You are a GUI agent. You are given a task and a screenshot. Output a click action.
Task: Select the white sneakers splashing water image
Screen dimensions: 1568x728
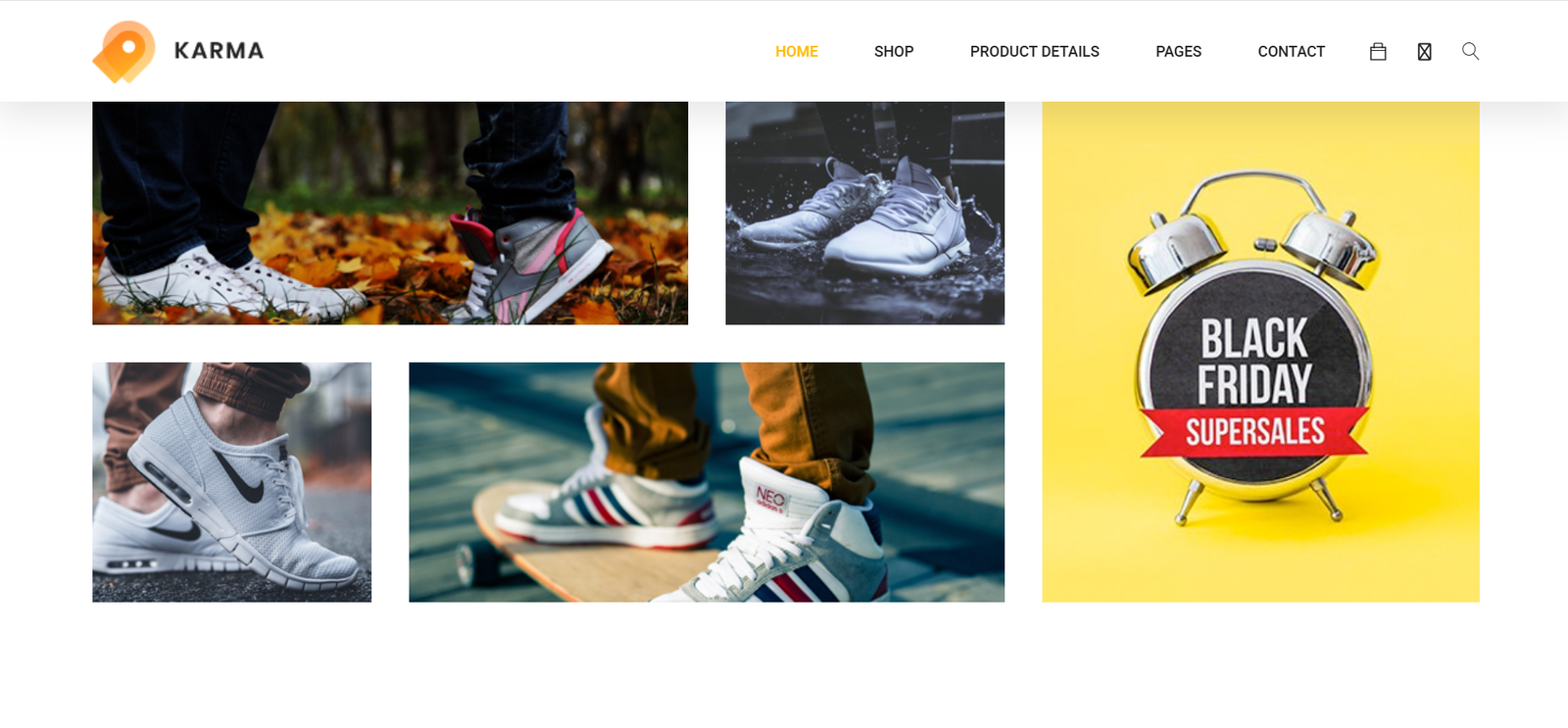point(864,213)
